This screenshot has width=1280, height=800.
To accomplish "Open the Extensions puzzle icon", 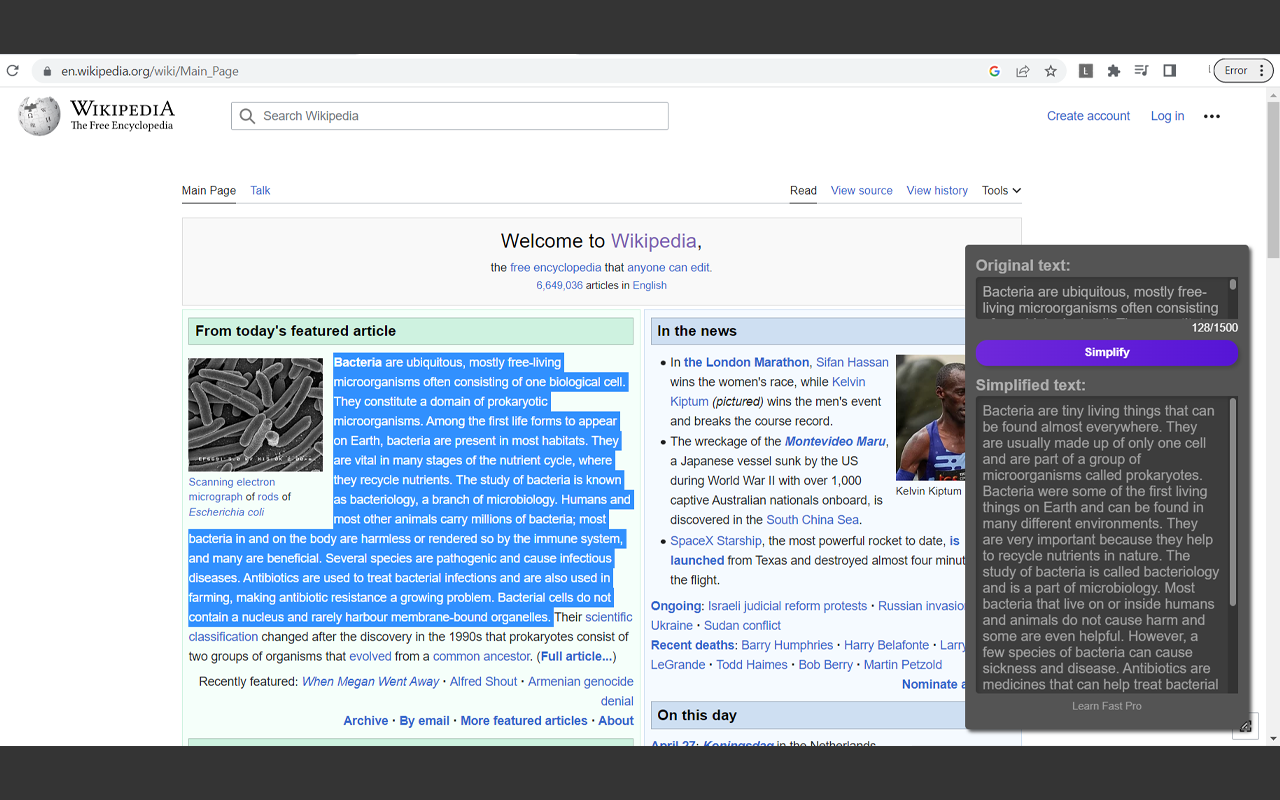I will [1113, 71].
